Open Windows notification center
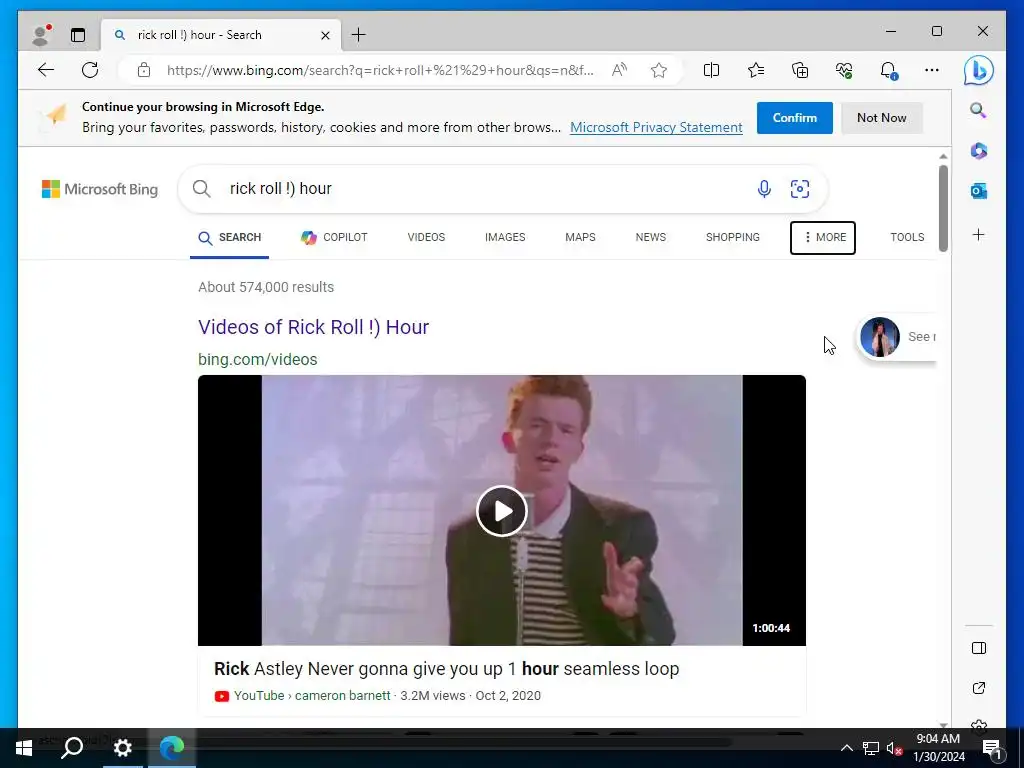 coord(991,748)
